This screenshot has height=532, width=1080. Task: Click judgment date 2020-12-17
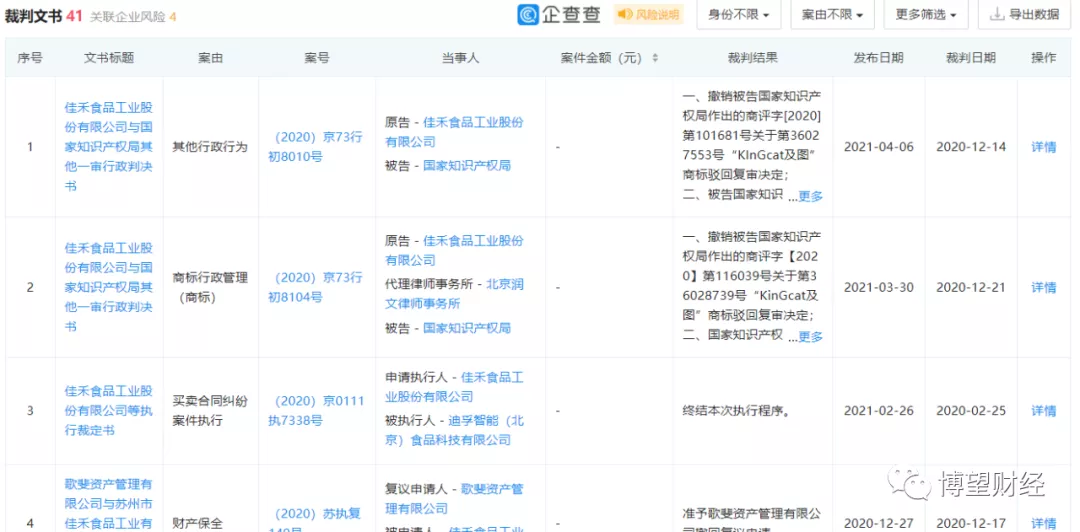coord(970,523)
